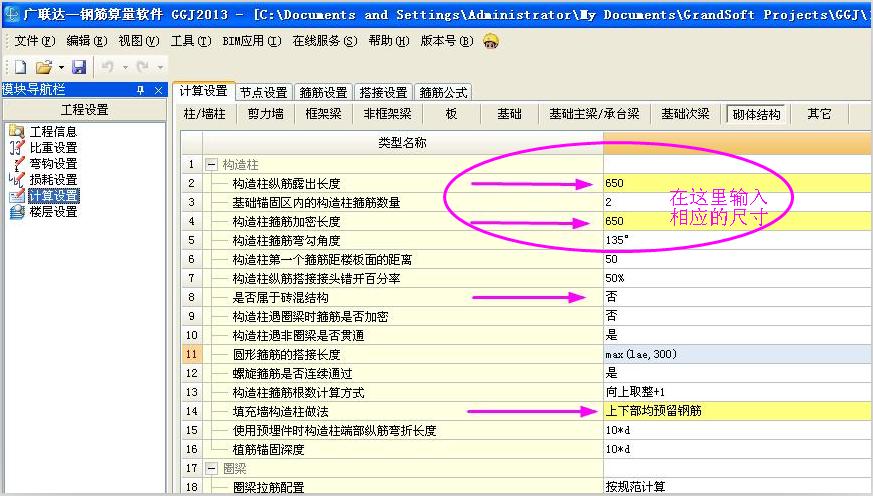This screenshot has width=873, height=496.
Task: Switch to the 搭接设置 tab
Action: coord(384,92)
